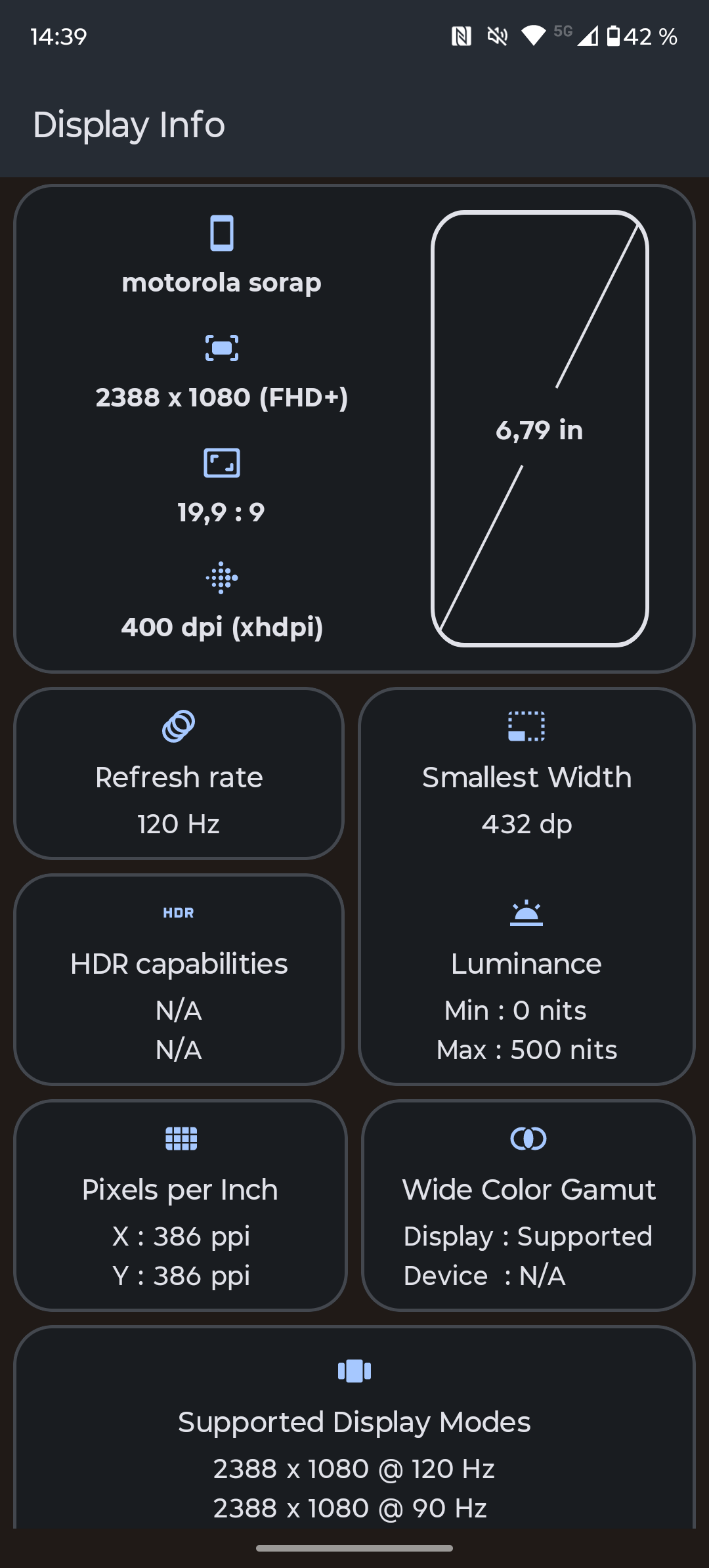
Task: Tap the aspect ratio icon above 19,9 : 9
Action: [x=222, y=463]
